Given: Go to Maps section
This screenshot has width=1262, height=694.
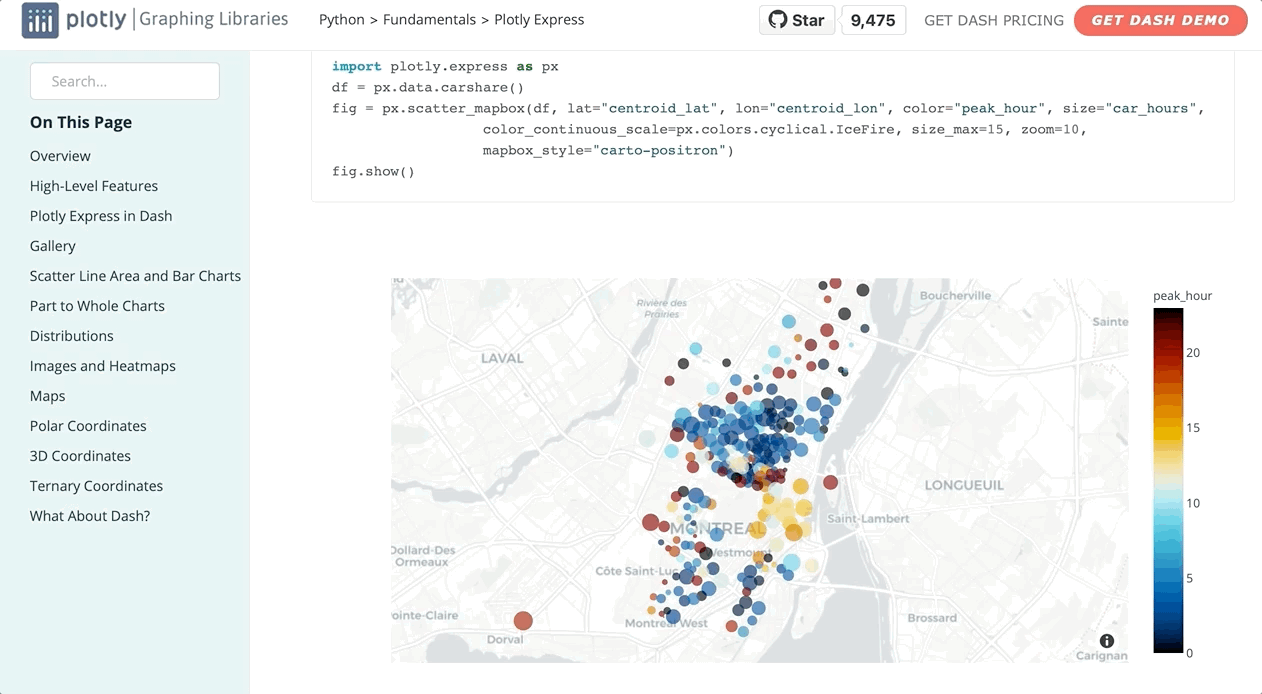Looking at the screenshot, I should point(48,396).
